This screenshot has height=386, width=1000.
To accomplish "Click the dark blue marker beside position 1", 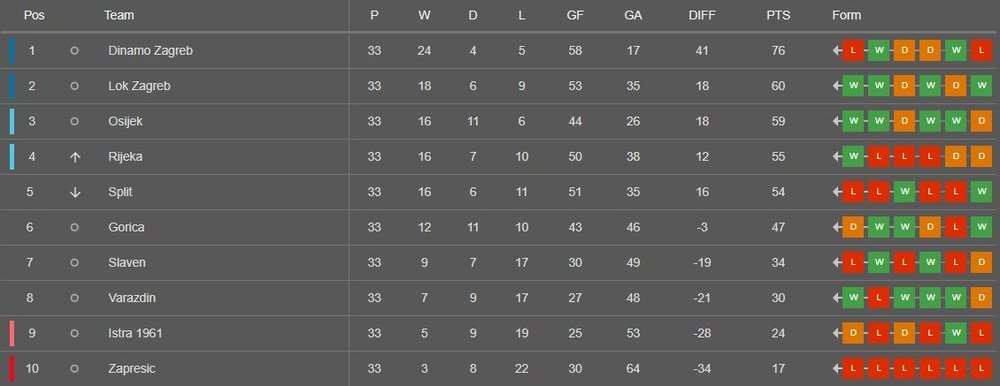I will [12, 50].
